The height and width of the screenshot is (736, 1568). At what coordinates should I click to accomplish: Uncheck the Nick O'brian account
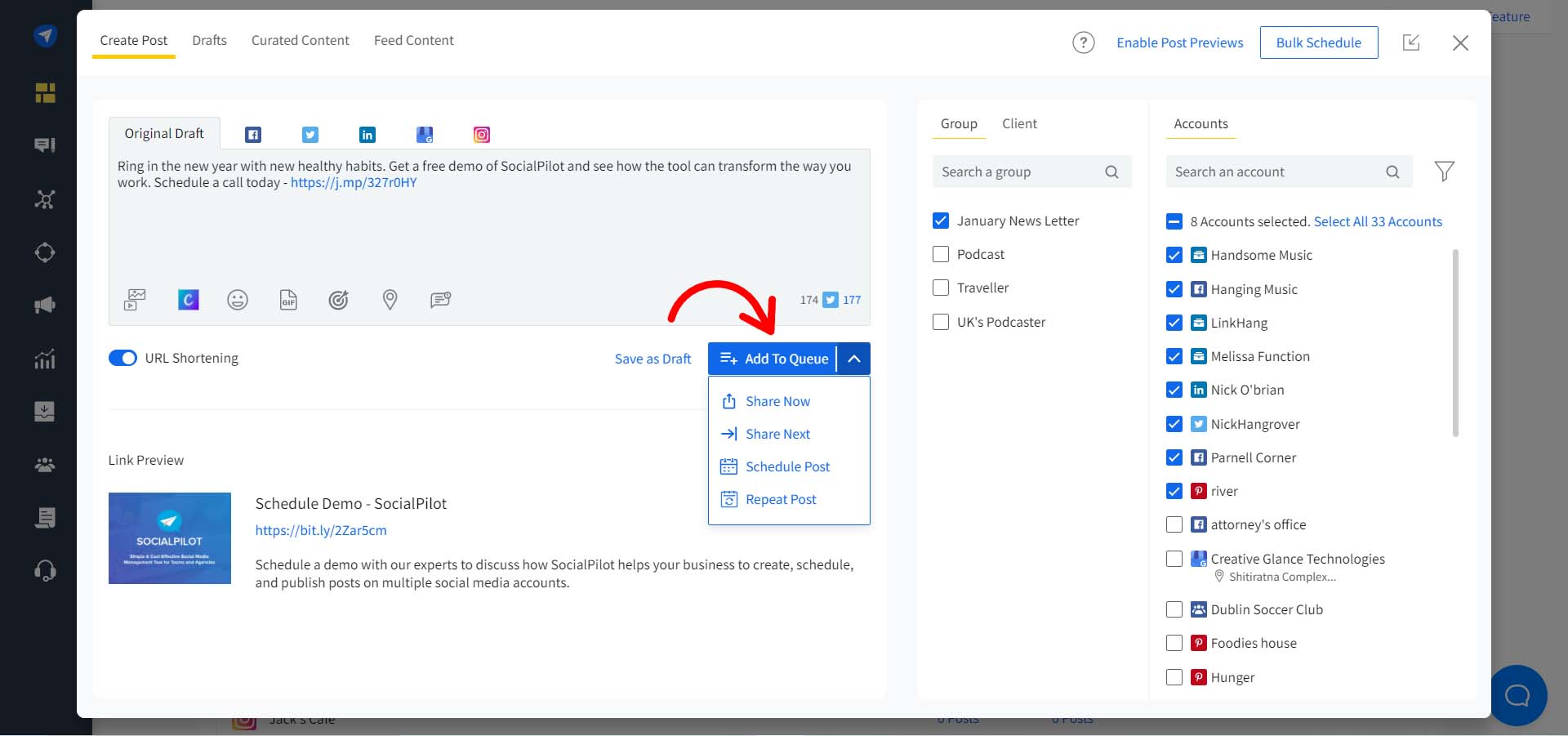click(x=1174, y=390)
